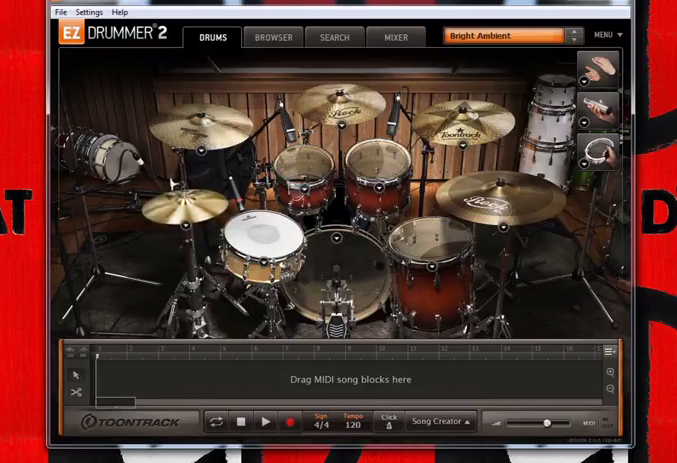Select next preset with up stepper arrow
The width and height of the screenshot is (677, 463).
tap(574, 32)
